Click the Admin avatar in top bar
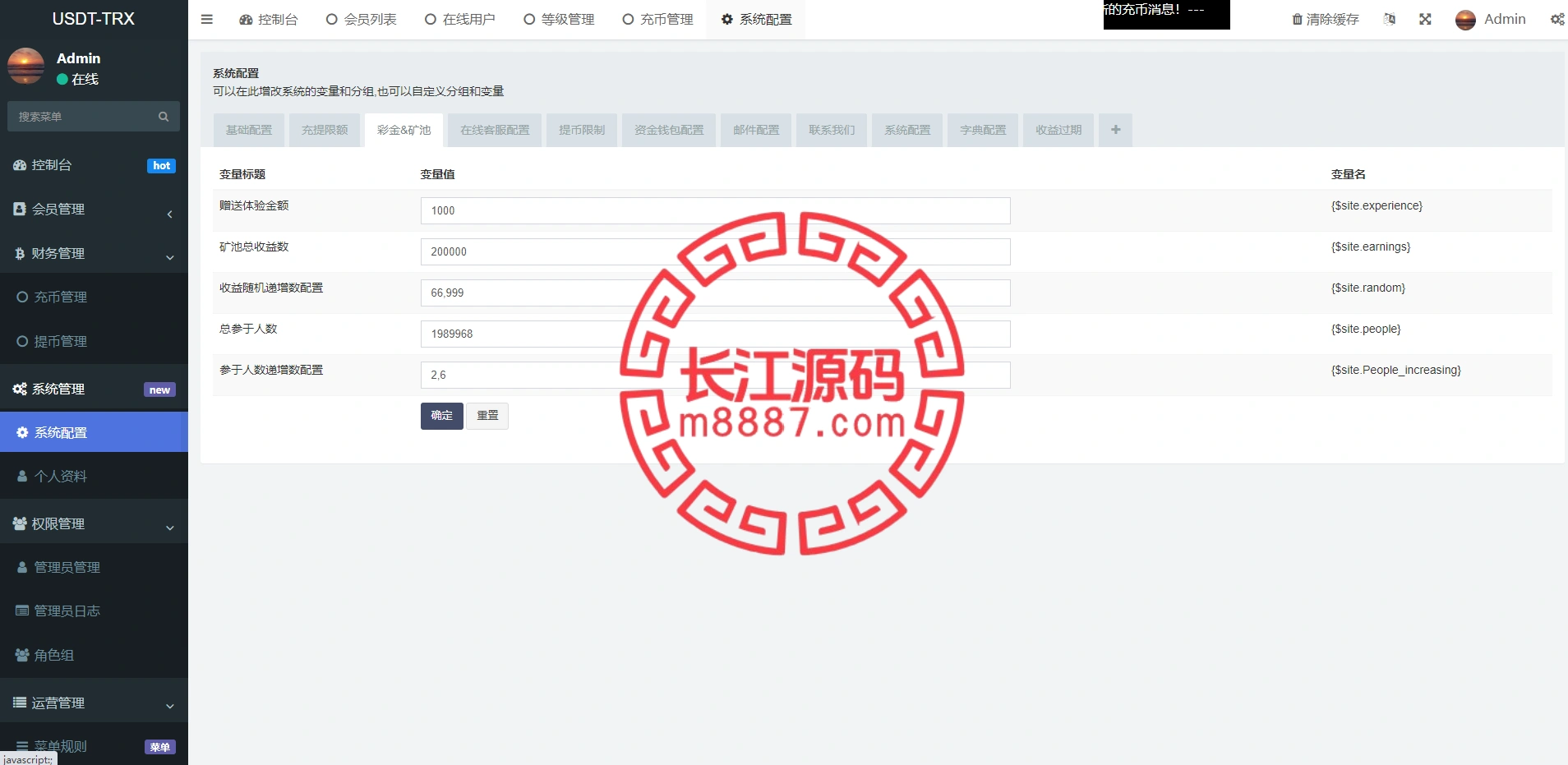This screenshot has width=1568, height=765. coord(1465,20)
